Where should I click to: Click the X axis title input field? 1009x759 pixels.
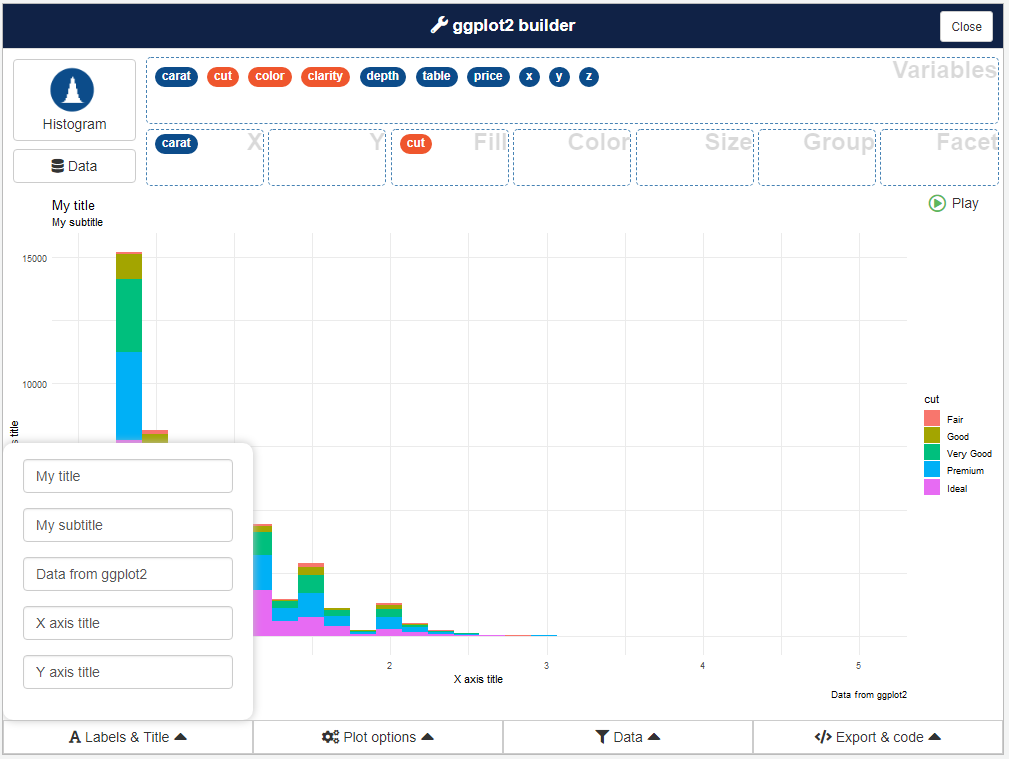pos(128,623)
